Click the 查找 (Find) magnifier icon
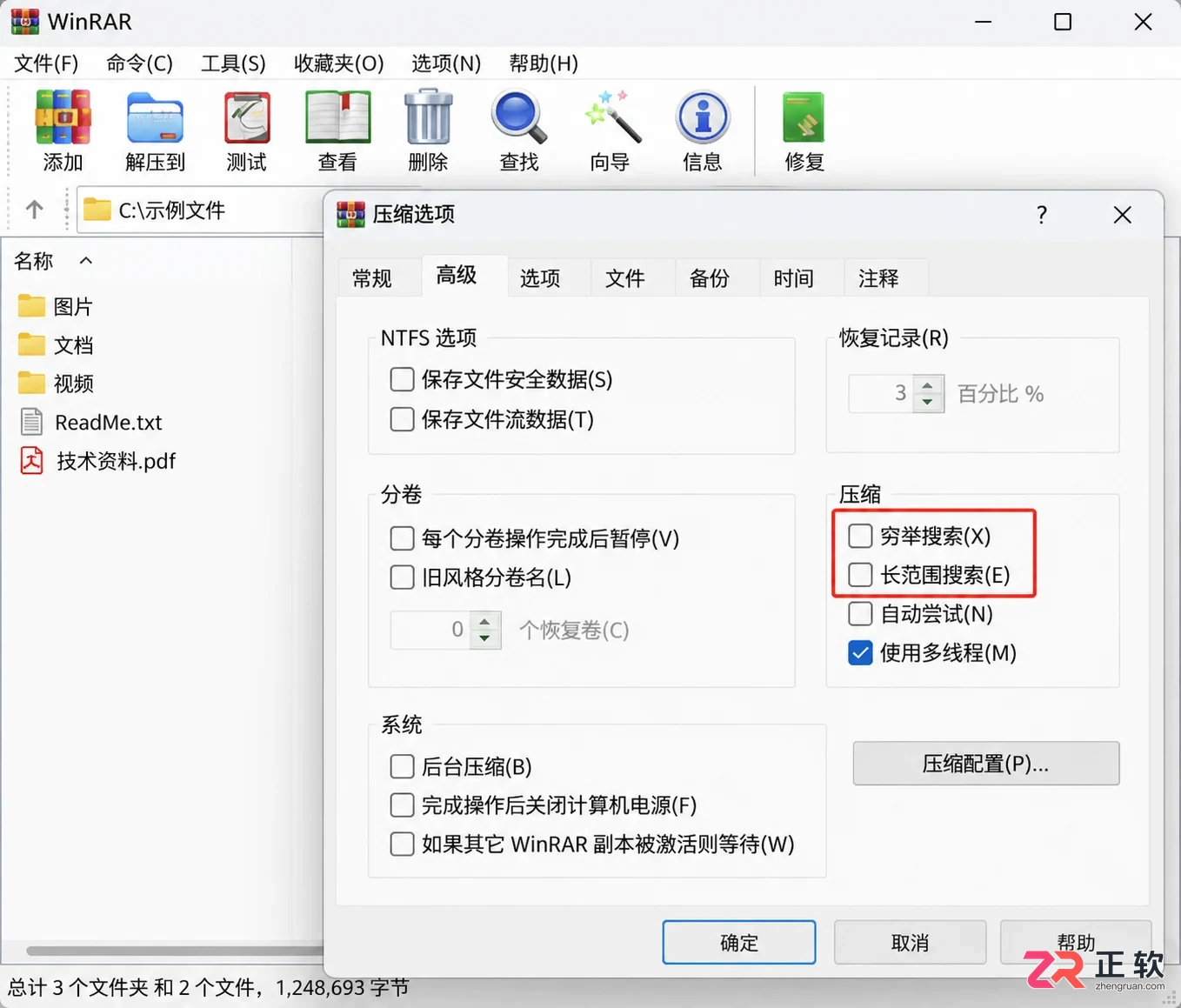1181x1008 pixels. [x=519, y=117]
